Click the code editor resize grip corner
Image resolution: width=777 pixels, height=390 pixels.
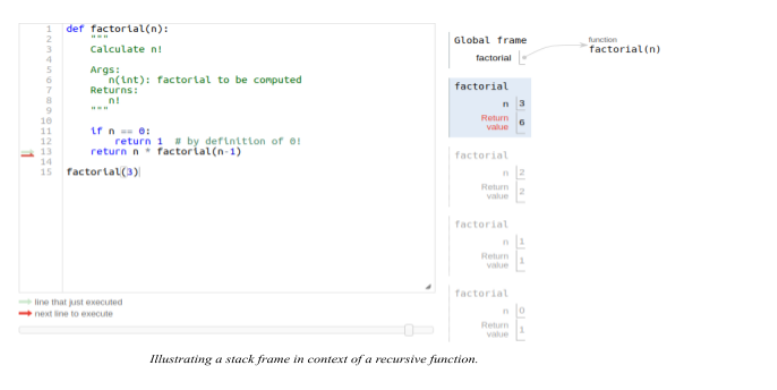point(428,286)
